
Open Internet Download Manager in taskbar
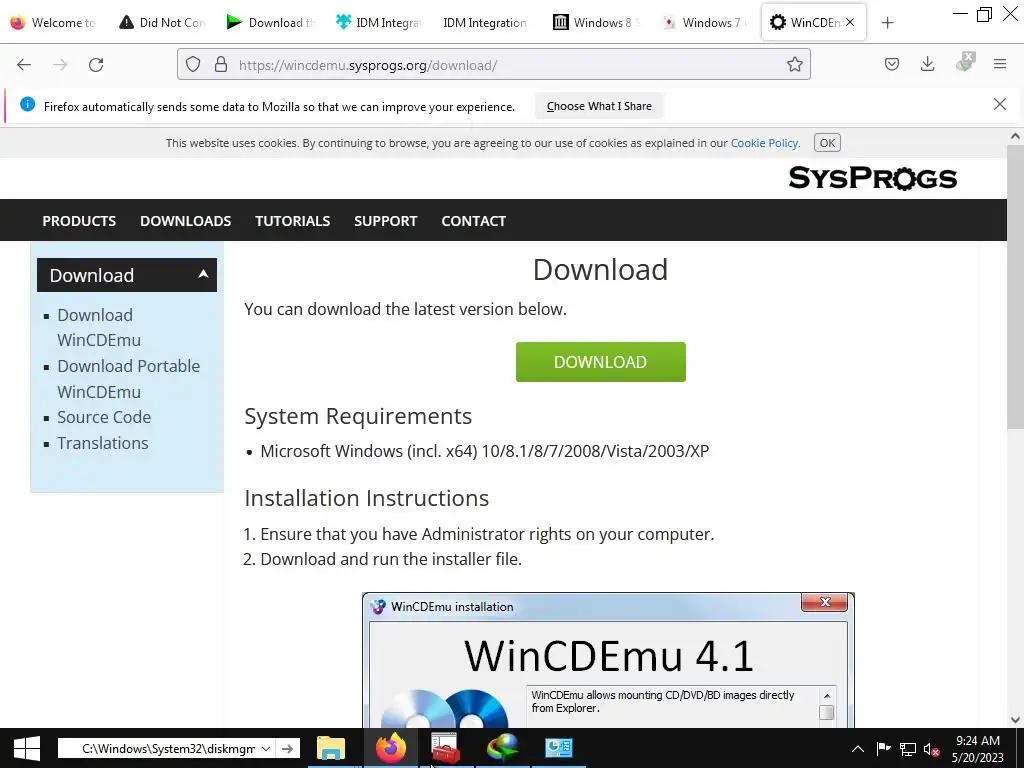[502, 748]
